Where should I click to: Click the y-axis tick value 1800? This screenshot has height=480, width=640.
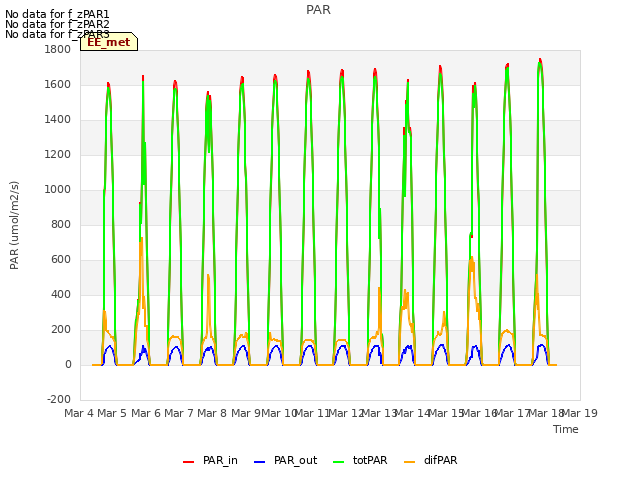58,49
